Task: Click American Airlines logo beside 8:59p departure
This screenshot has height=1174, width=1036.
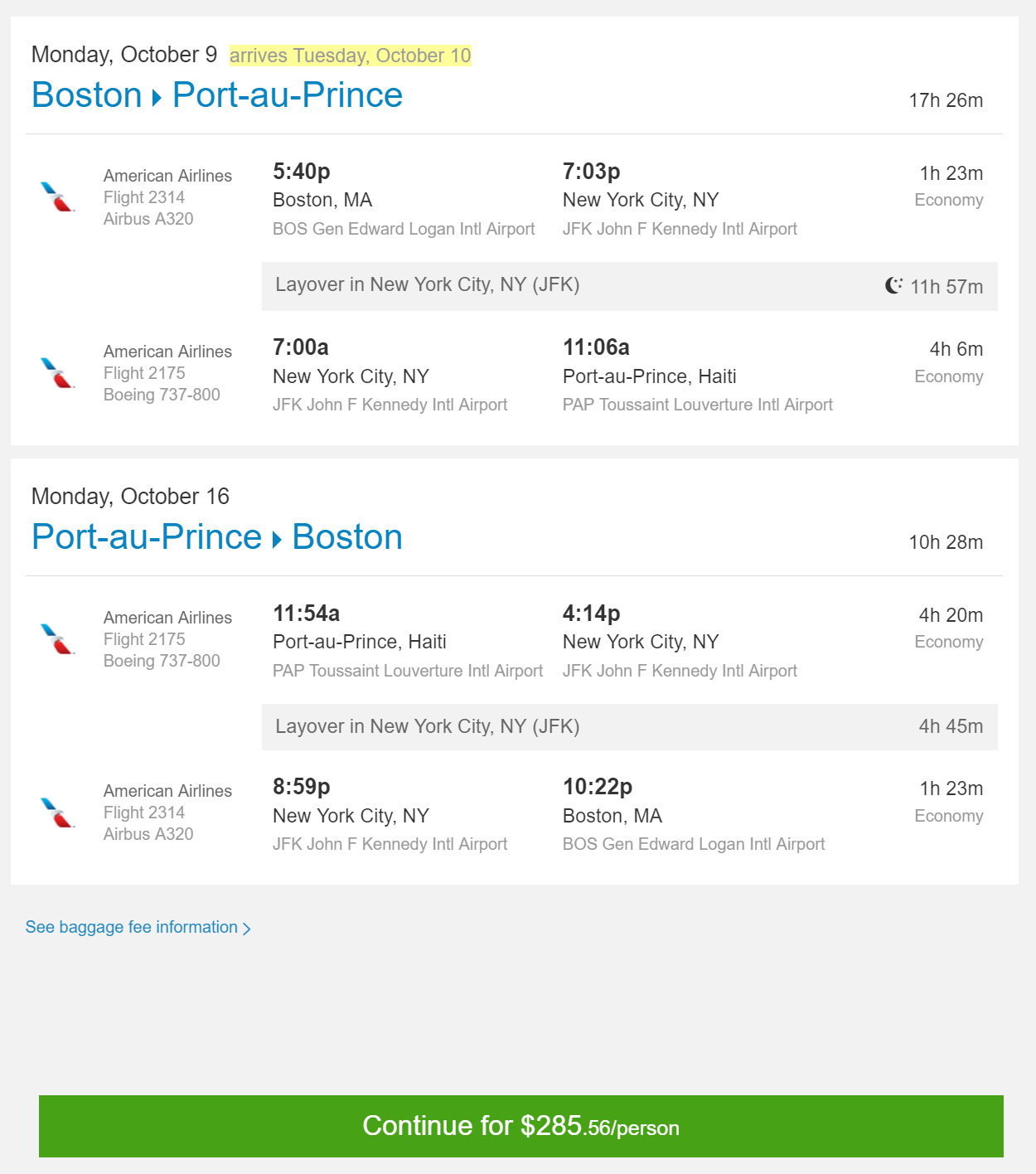Action: pos(57,813)
